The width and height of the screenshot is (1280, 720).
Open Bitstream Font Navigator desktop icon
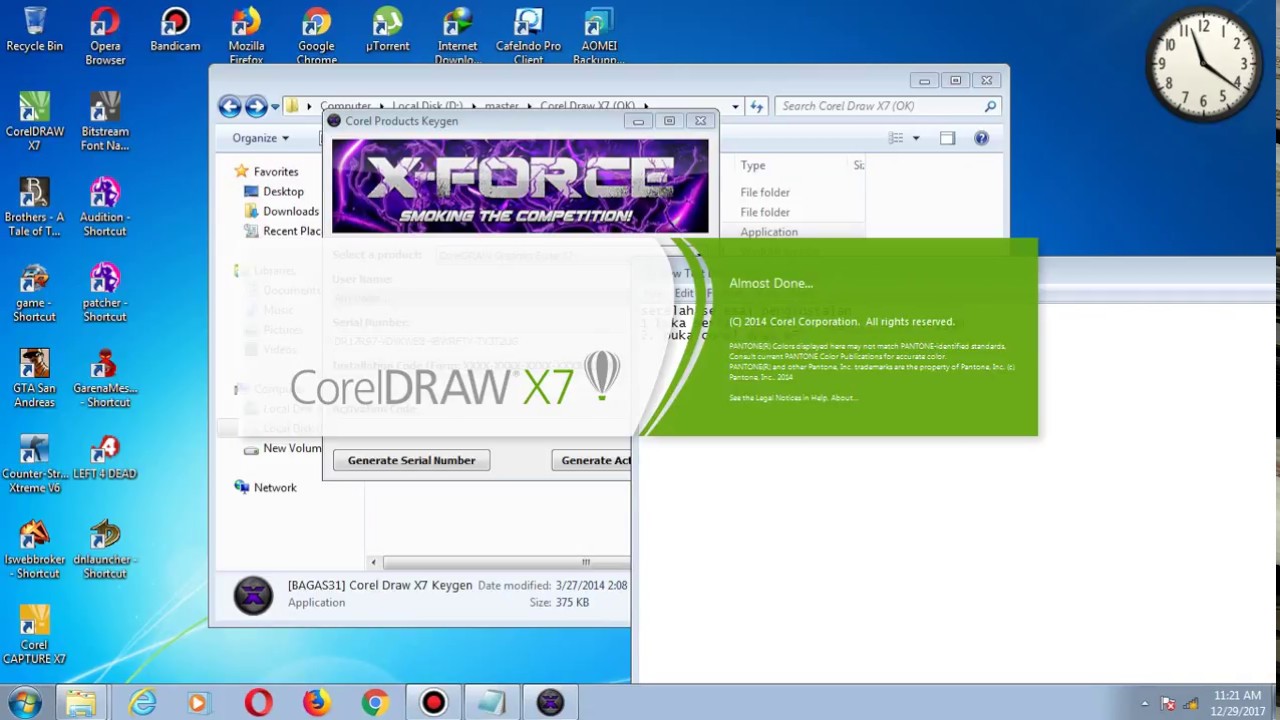click(105, 120)
